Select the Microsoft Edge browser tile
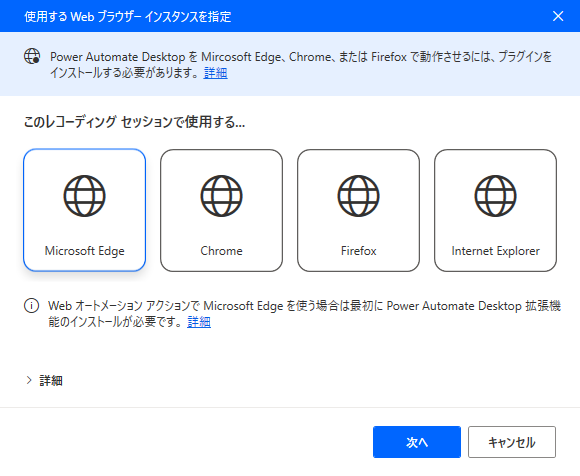The height and width of the screenshot is (476, 580). pos(84,210)
